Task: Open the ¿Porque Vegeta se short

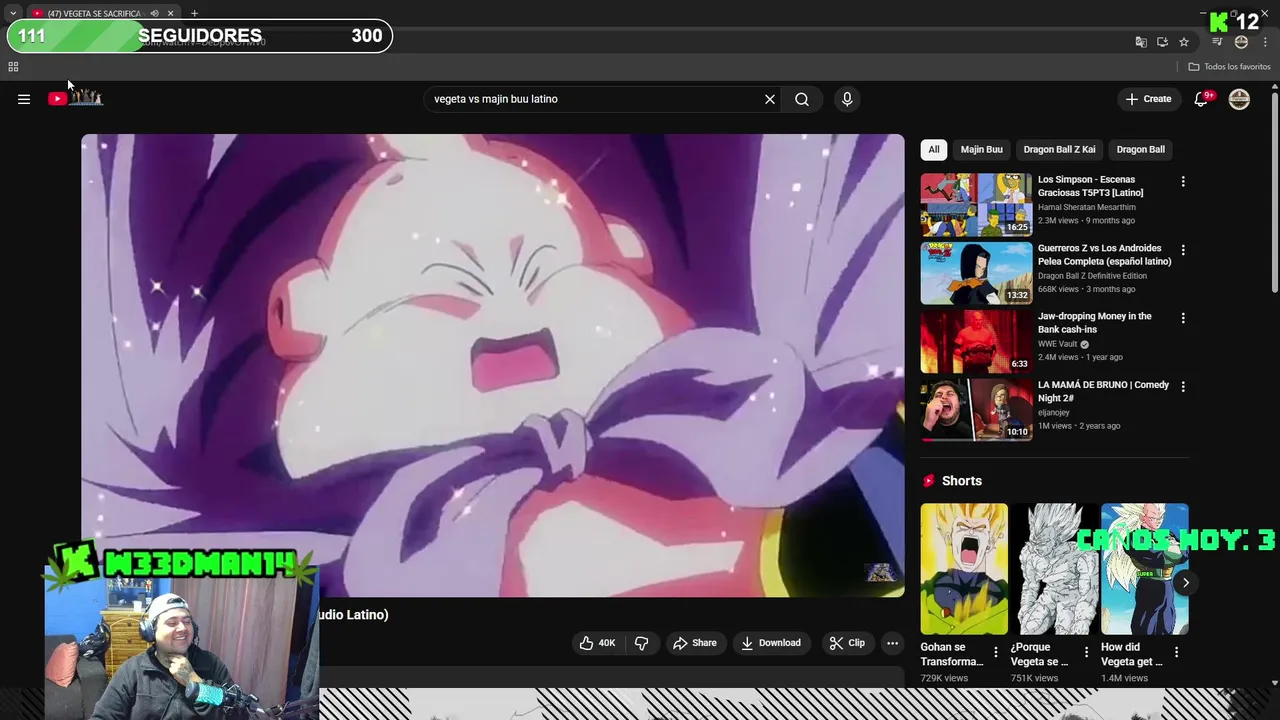Action: [x=1054, y=569]
